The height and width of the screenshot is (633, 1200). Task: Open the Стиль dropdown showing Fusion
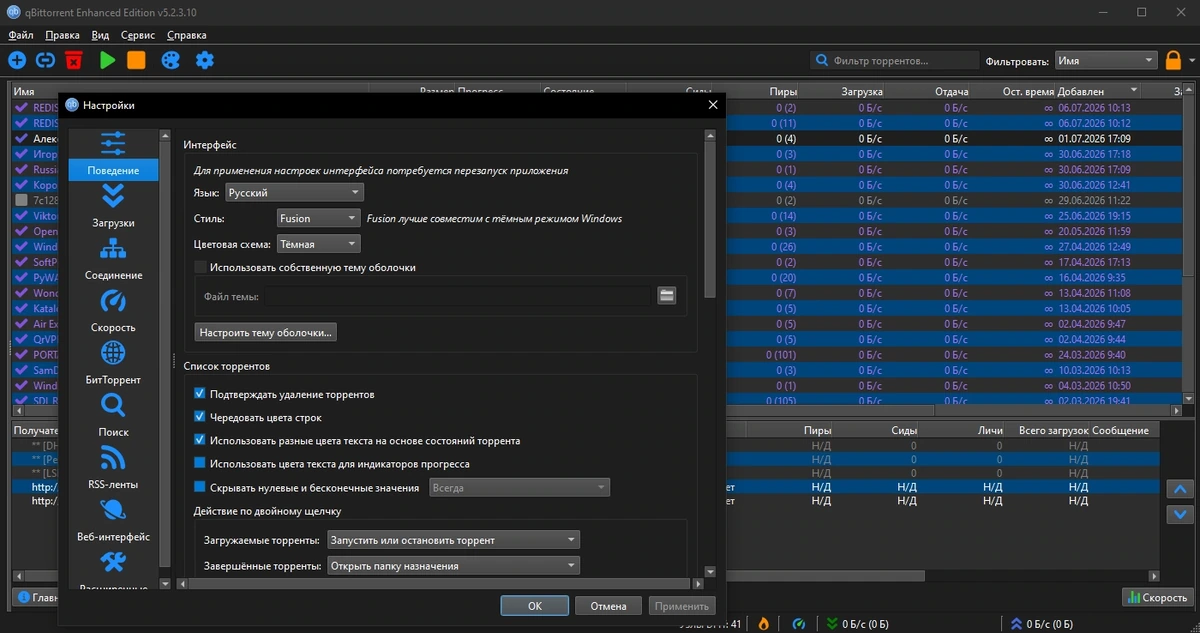pyautogui.click(x=318, y=218)
